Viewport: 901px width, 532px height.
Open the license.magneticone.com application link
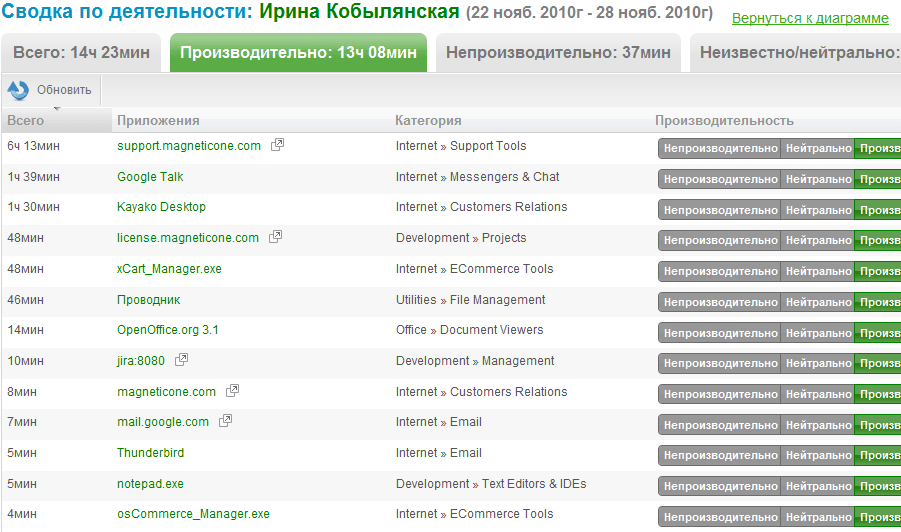187,238
